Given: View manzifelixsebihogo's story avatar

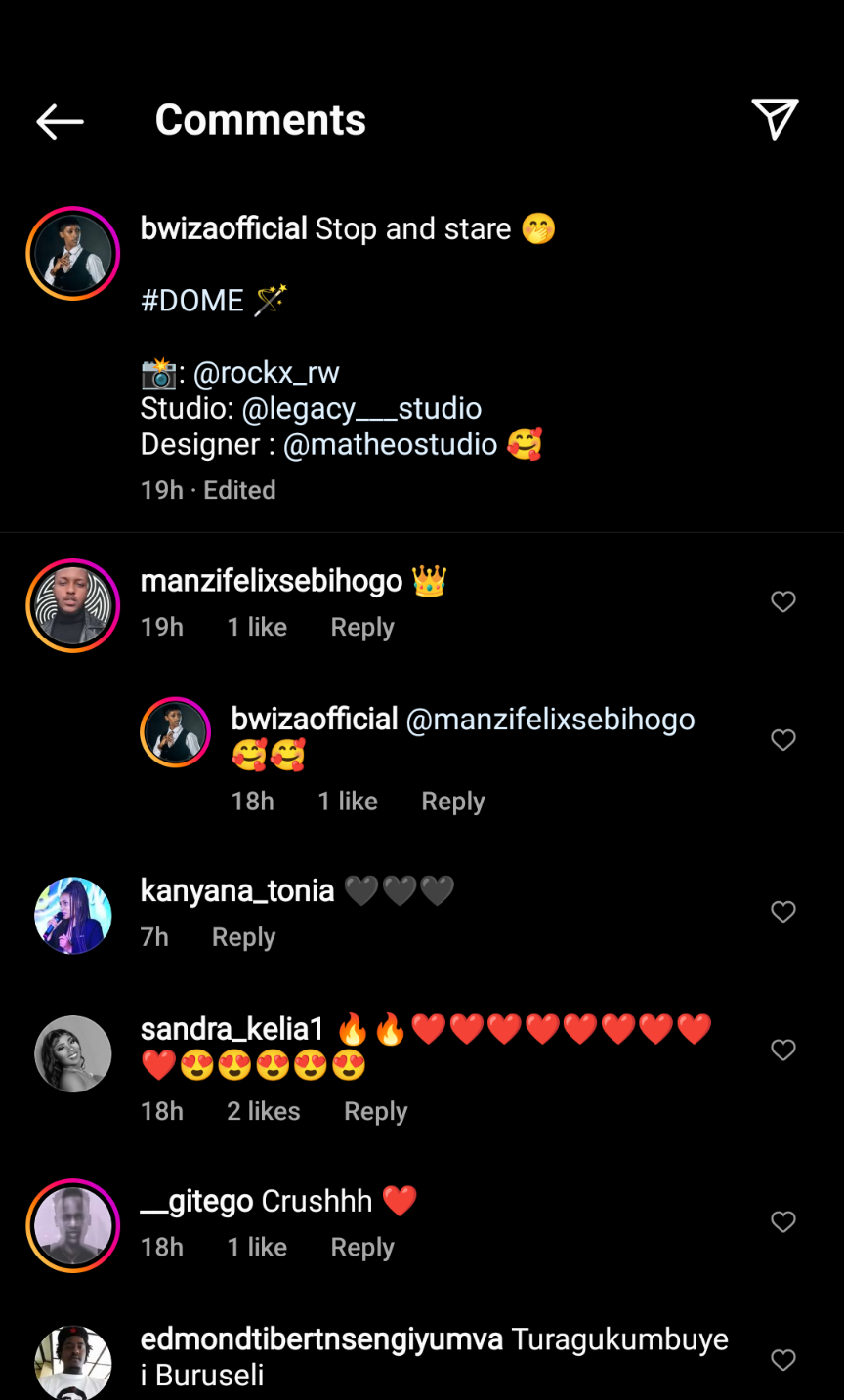Looking at the screenshot, I should tap(73, 605).
